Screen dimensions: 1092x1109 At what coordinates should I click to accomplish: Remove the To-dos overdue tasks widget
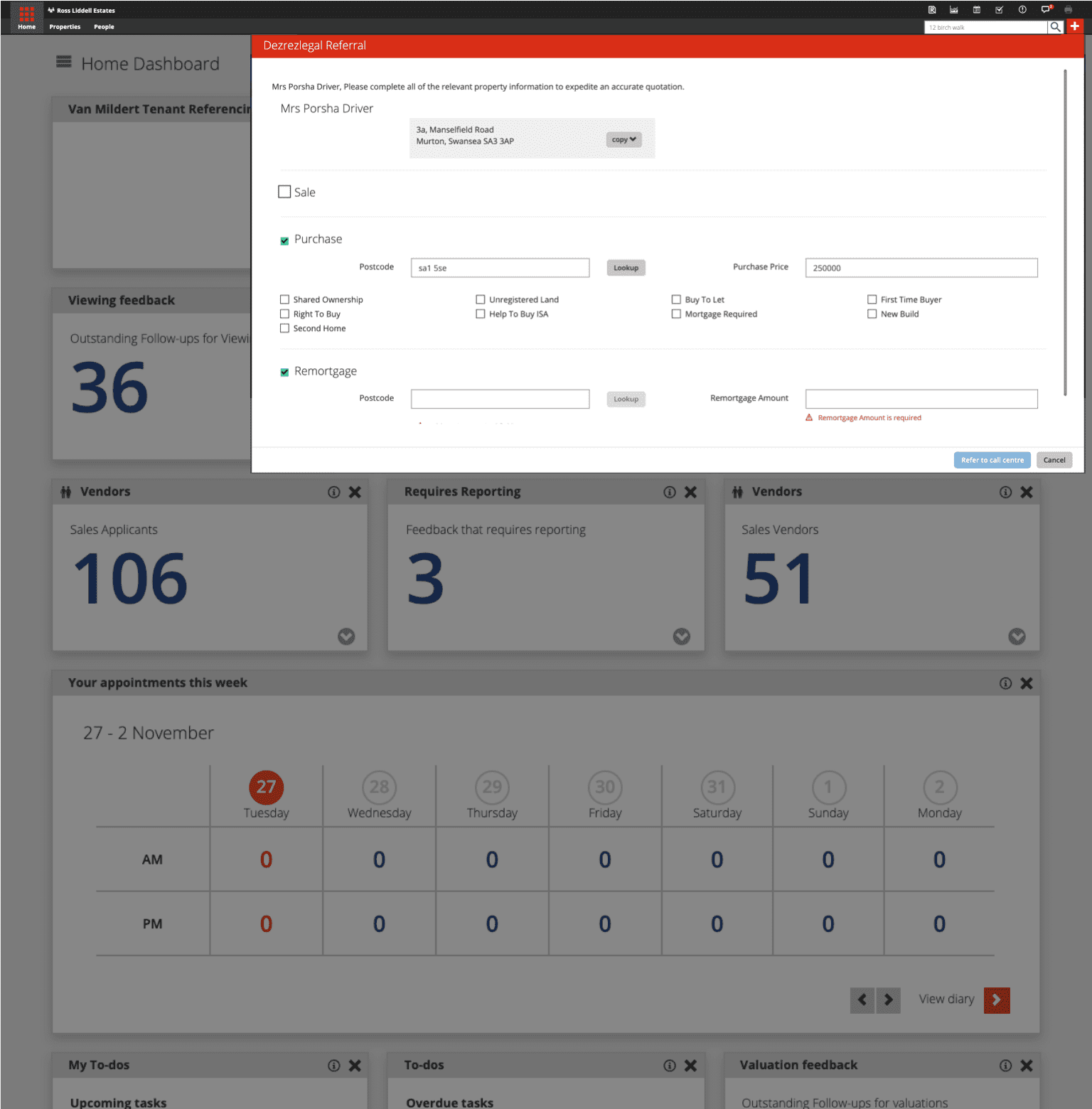coord(690,1066)
